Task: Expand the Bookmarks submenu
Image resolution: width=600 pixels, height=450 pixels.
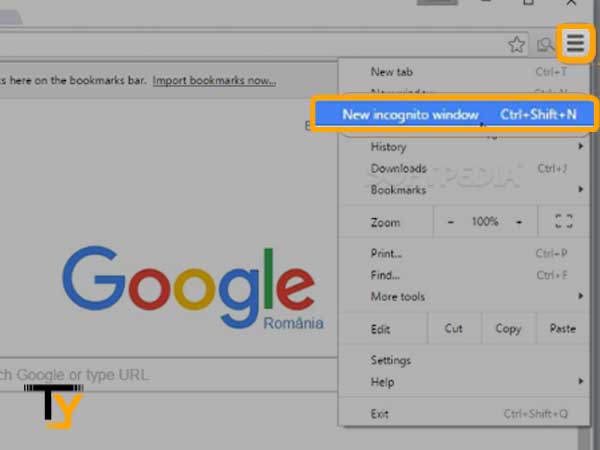Action: (464, 190)
